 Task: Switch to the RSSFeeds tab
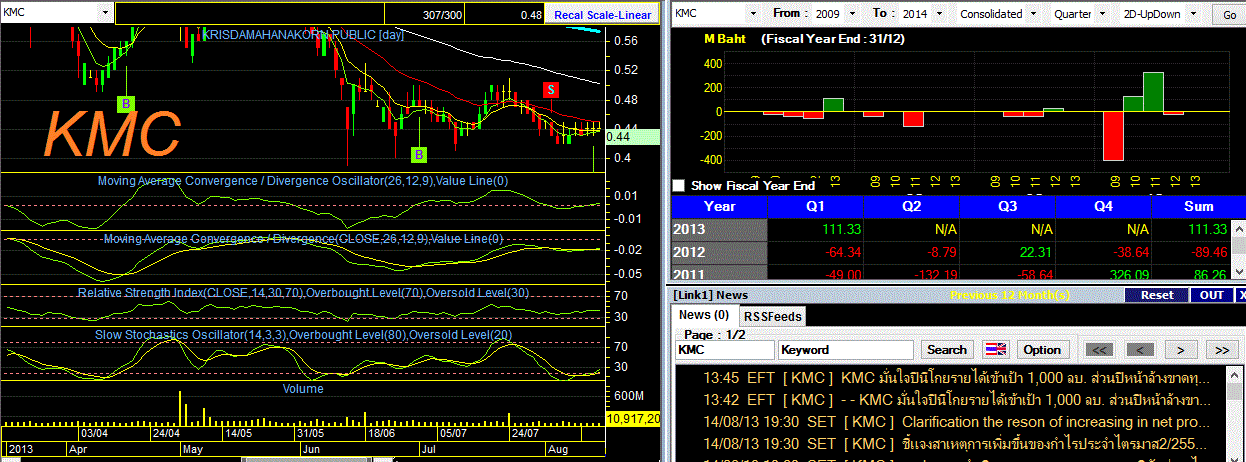click(772, 316)
